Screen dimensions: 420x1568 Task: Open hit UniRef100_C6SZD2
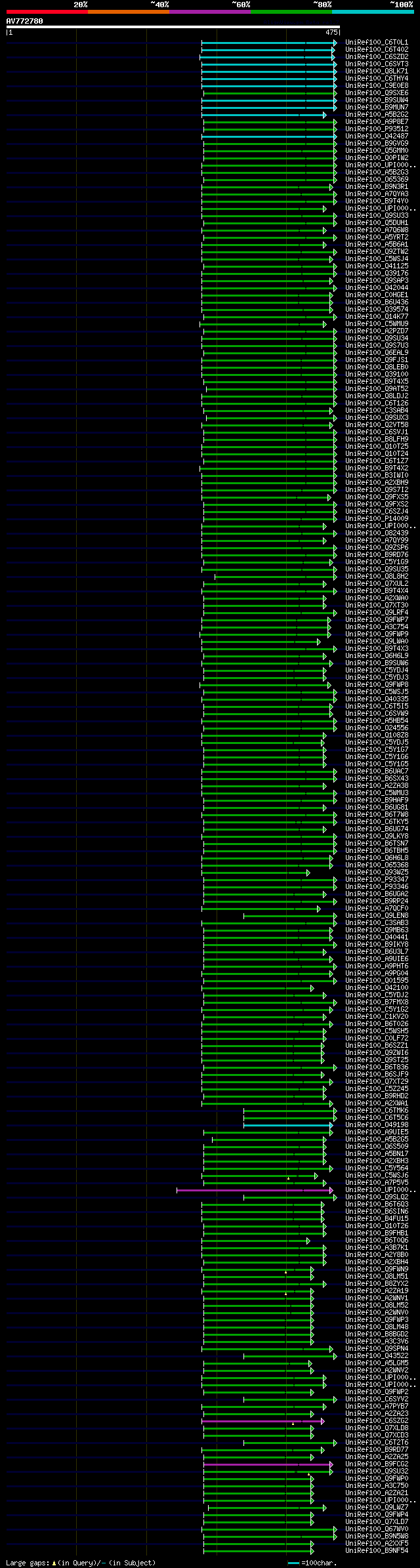coord(377,56)
